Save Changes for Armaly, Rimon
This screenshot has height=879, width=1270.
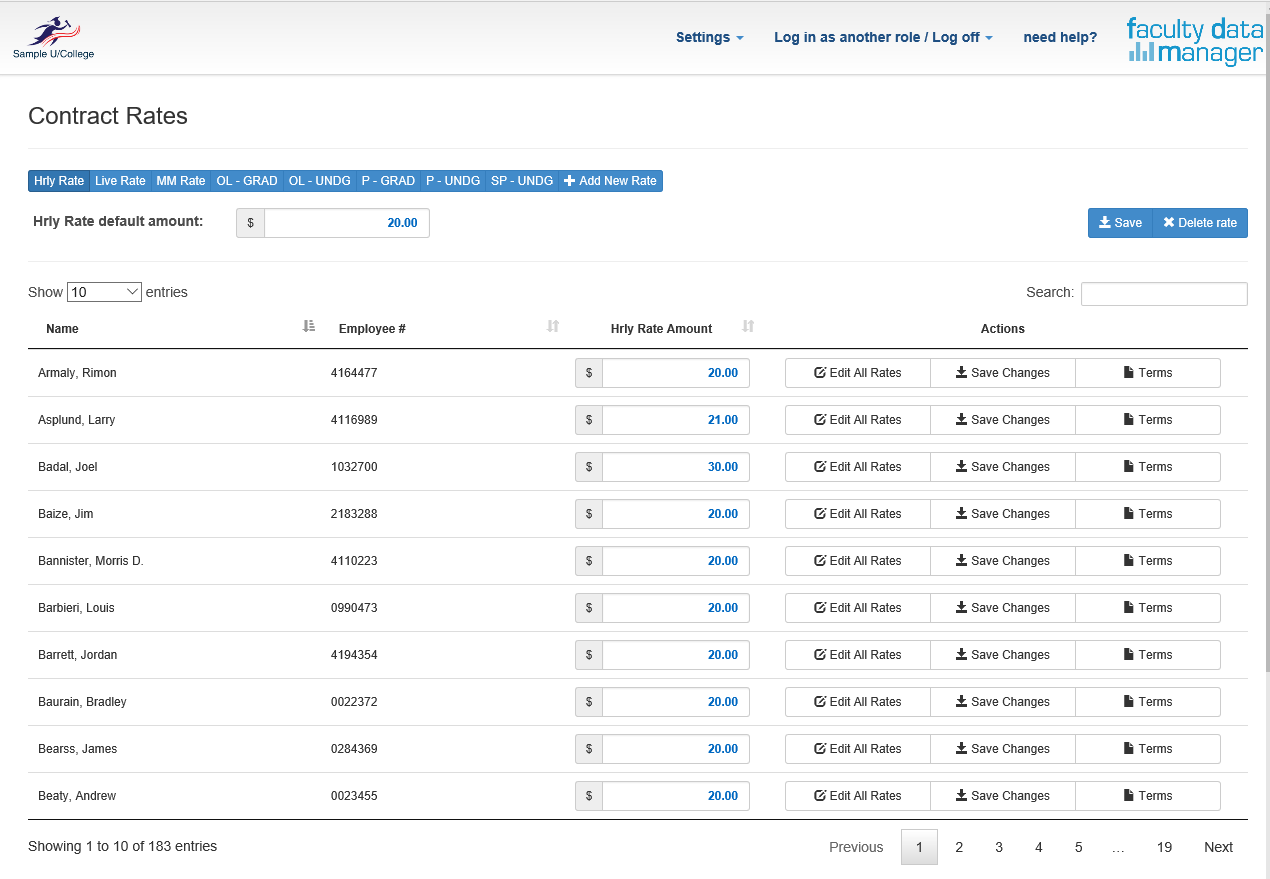click(1003, 373)
